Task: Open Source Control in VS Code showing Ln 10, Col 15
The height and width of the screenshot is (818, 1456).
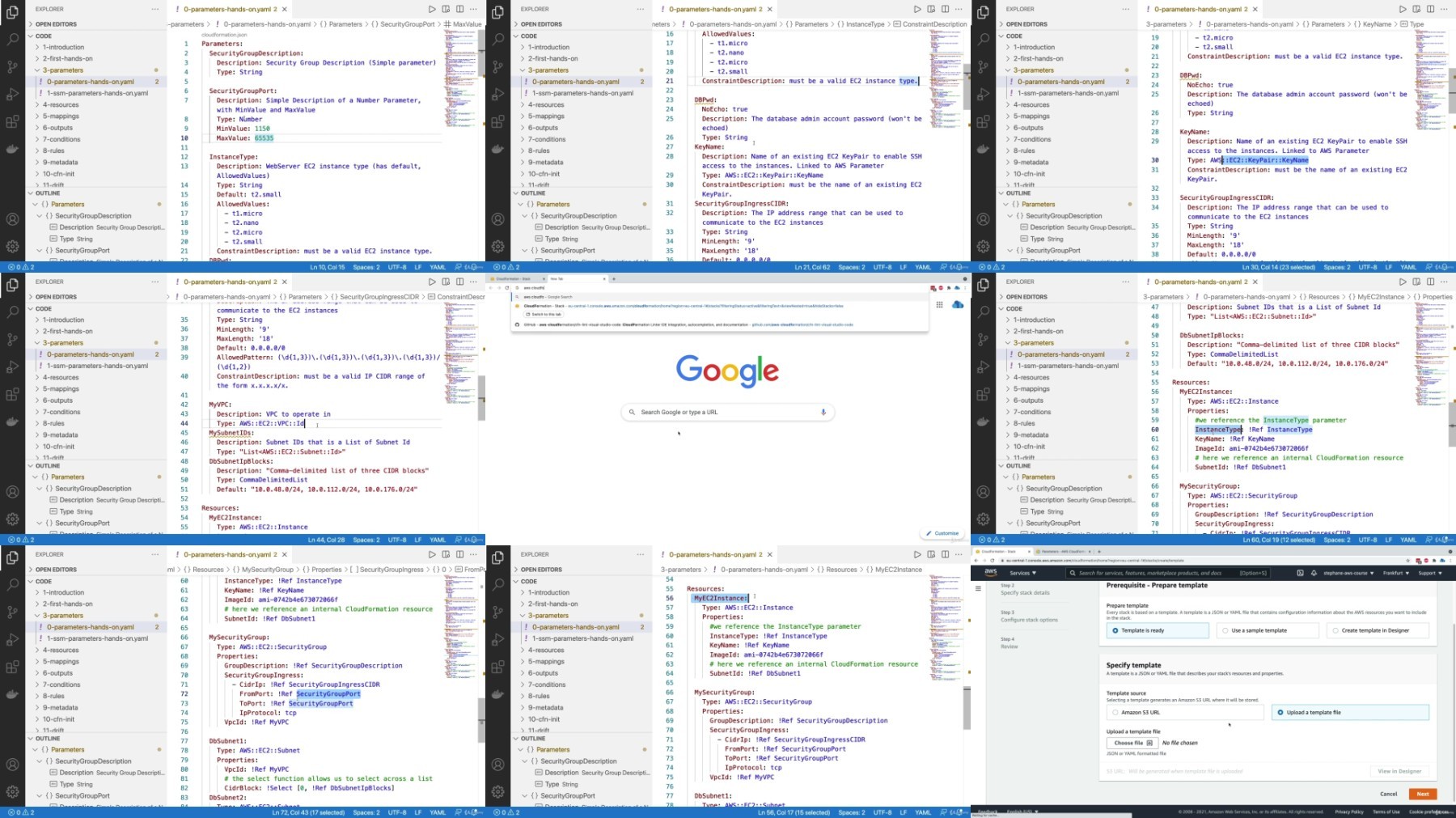Action: tap(12, 66)
